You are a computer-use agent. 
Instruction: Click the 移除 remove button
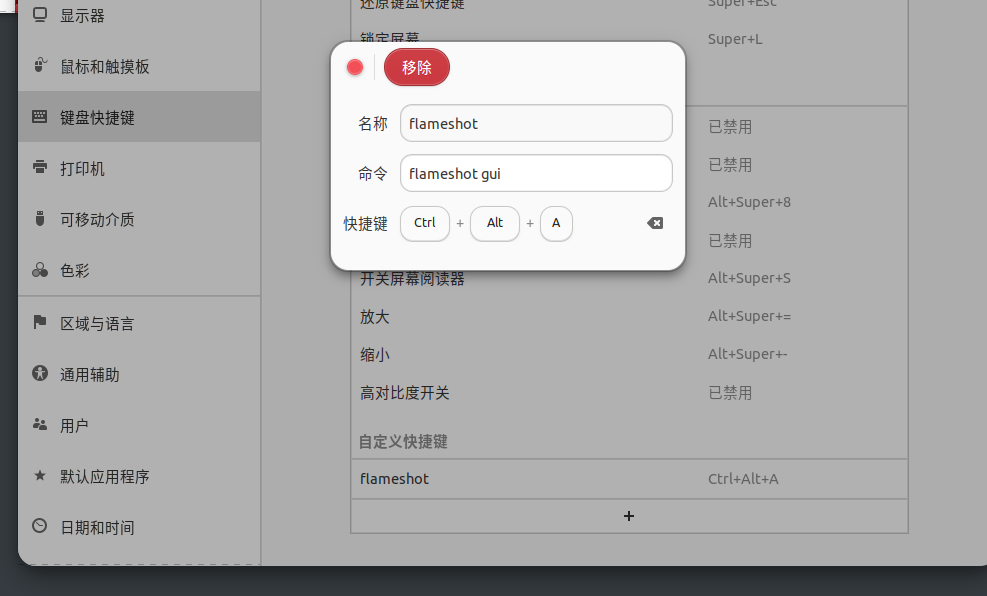417,67
